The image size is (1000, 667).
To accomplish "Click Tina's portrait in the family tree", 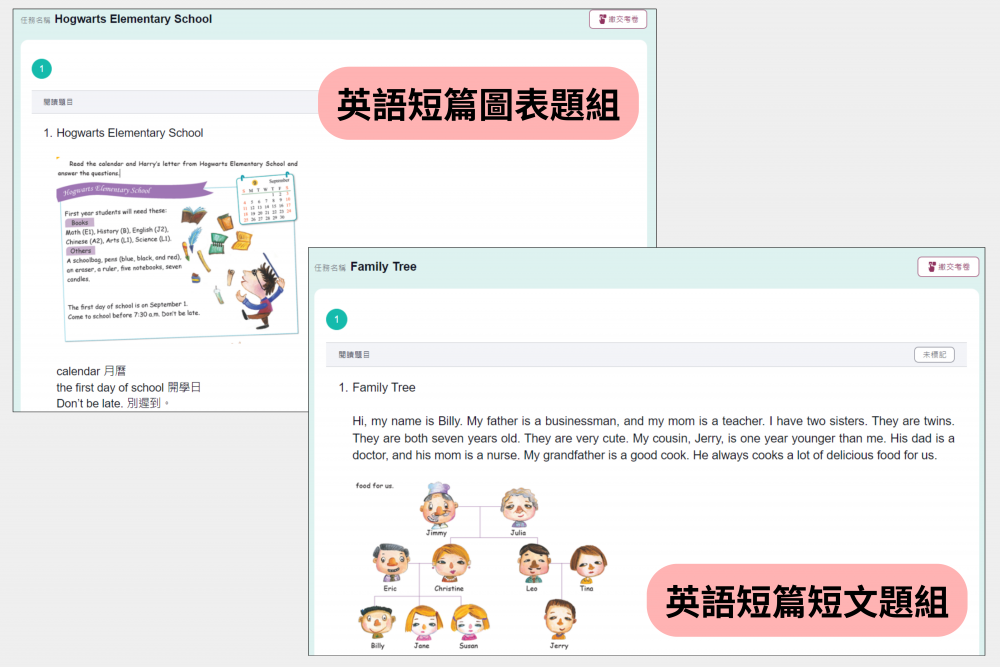I will [x=587, y=563].
